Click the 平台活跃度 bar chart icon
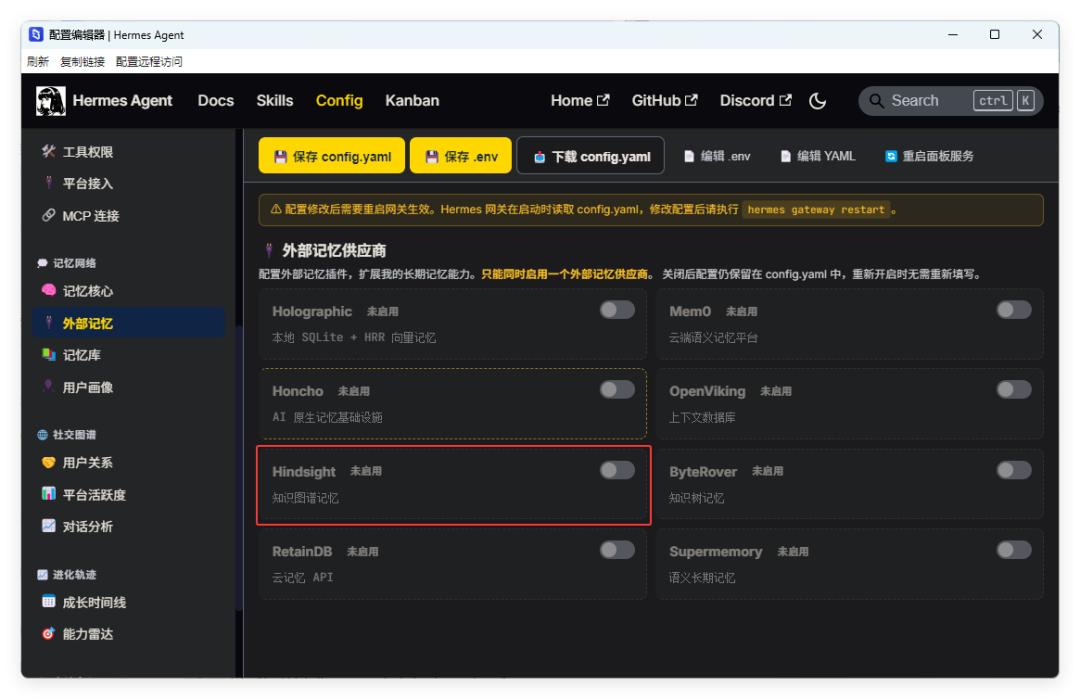This screenshot has height=699, width=1080. point(48,494)
